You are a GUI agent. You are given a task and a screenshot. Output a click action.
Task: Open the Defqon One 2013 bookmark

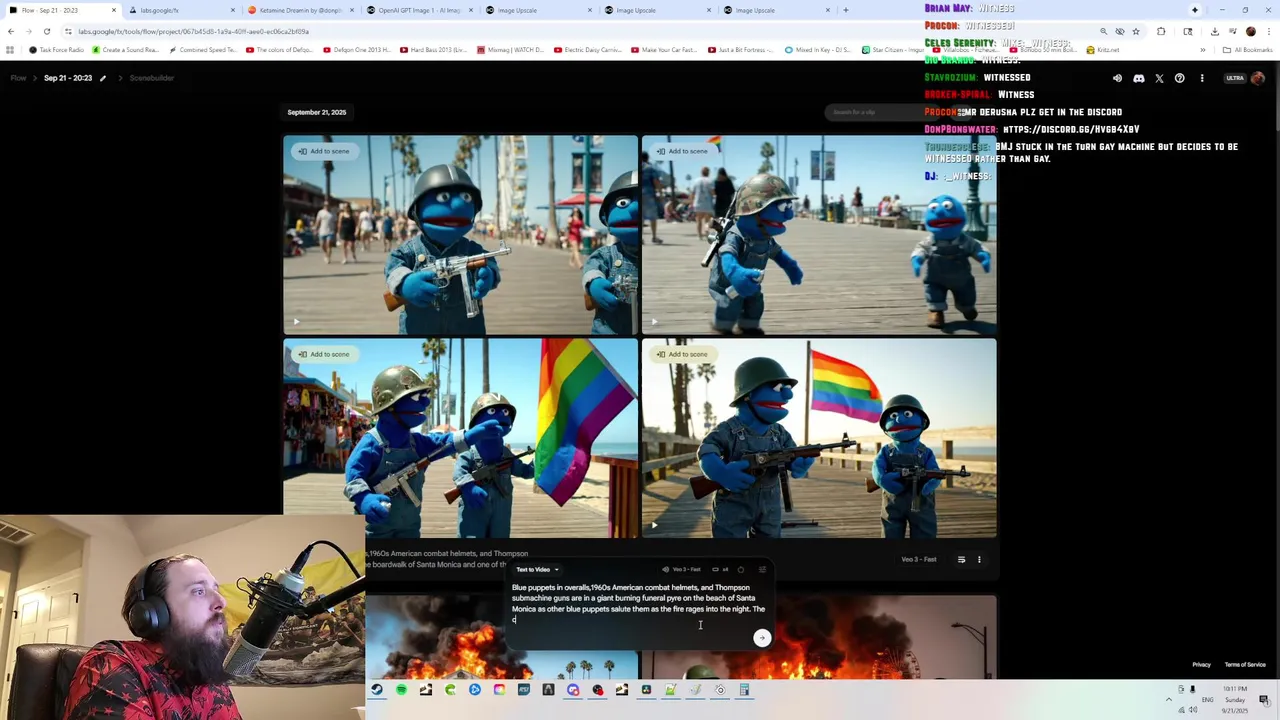[x=357, y=50]
